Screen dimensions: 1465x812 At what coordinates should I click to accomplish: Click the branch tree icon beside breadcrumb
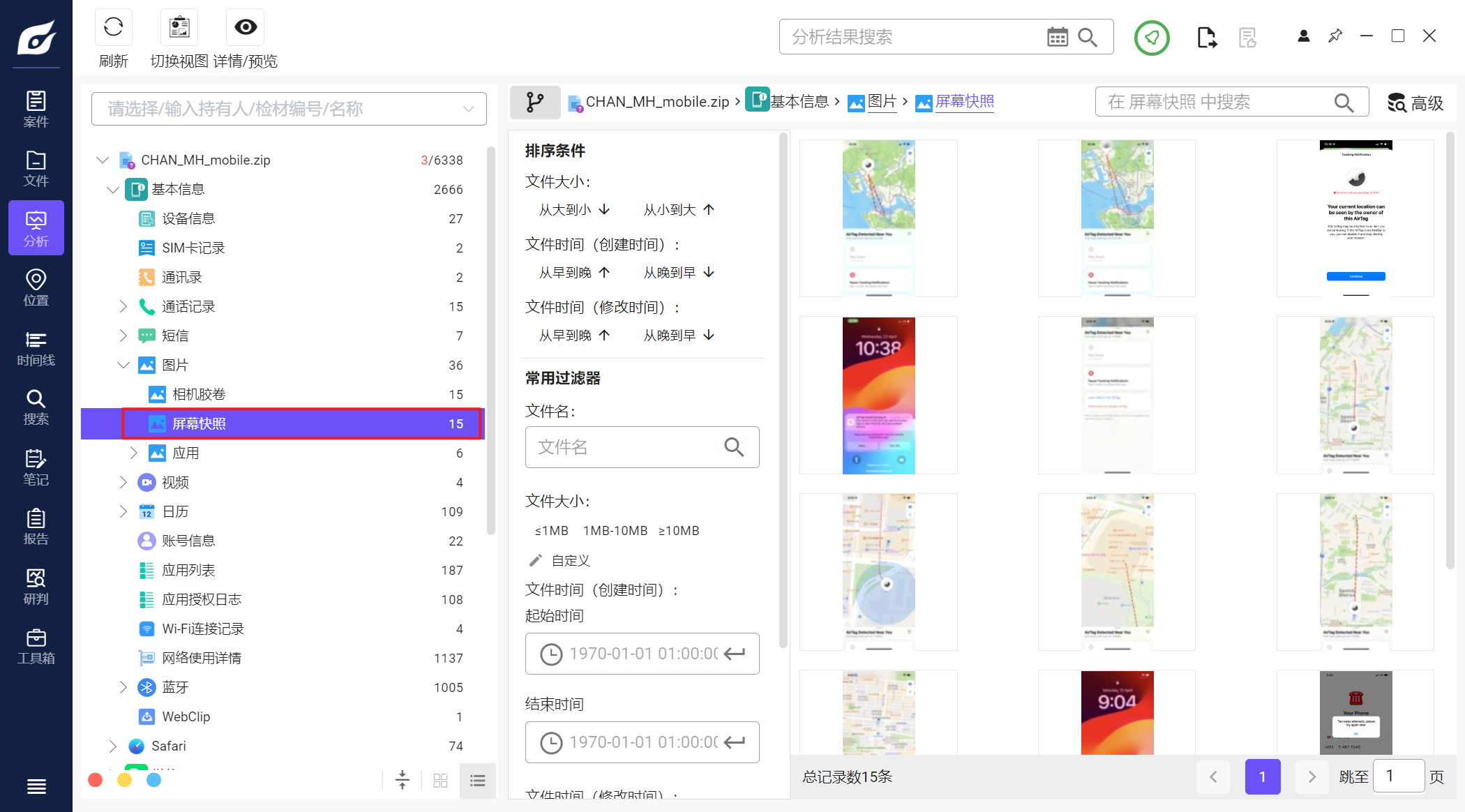(535, 103)
